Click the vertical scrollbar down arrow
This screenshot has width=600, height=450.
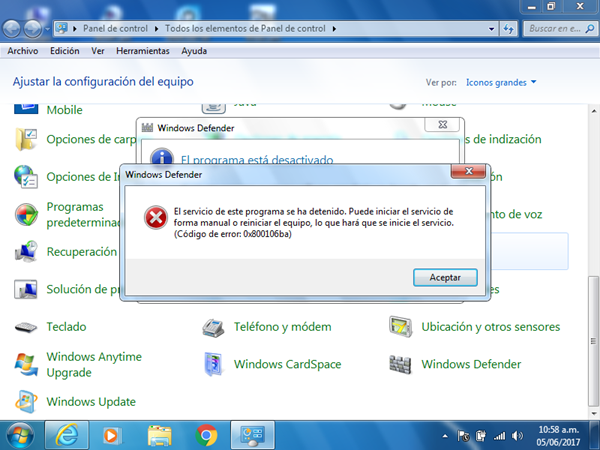[x=594, y=413]
